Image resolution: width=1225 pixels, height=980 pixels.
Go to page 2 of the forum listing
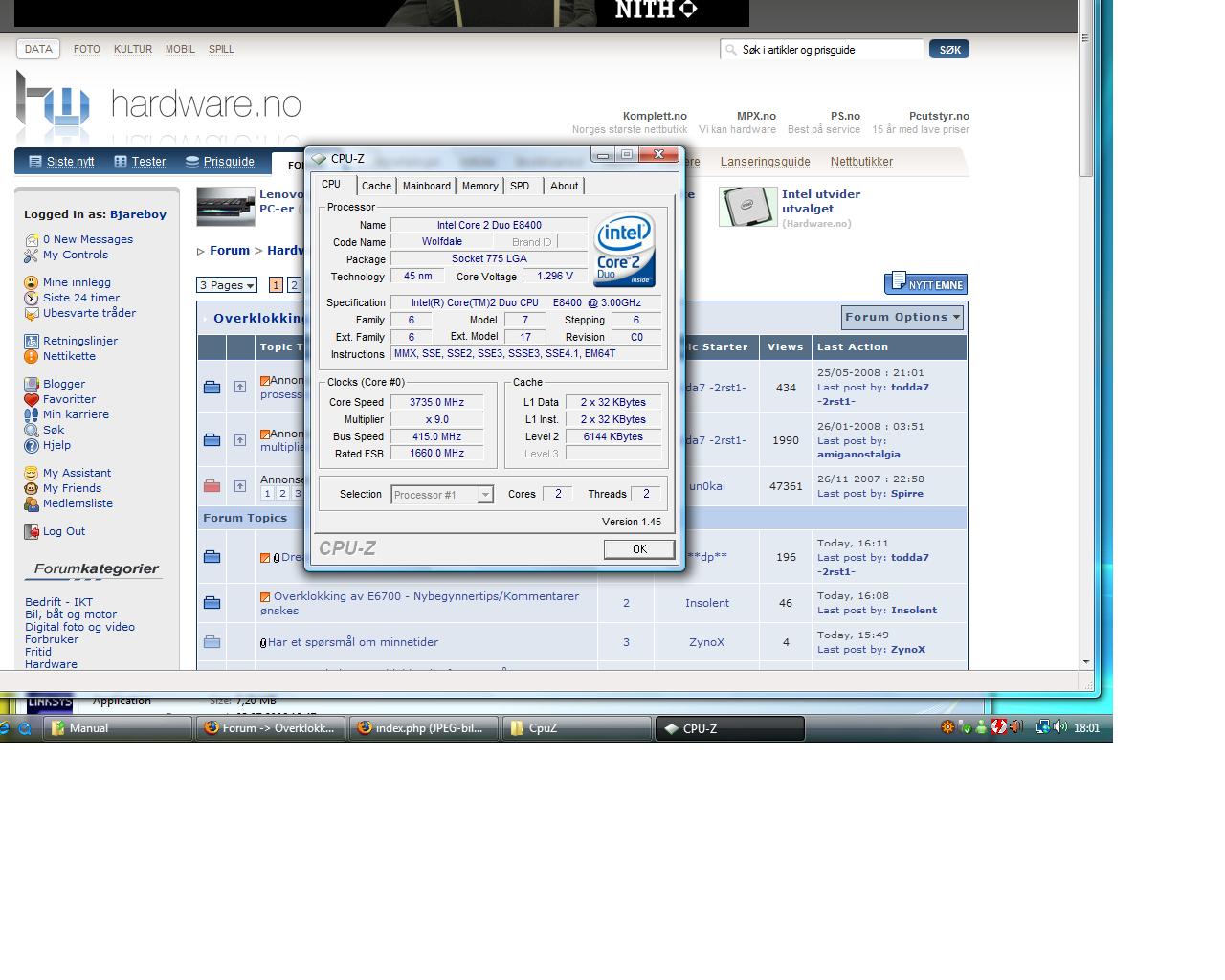pyautogui.click(x=294, y=285)
